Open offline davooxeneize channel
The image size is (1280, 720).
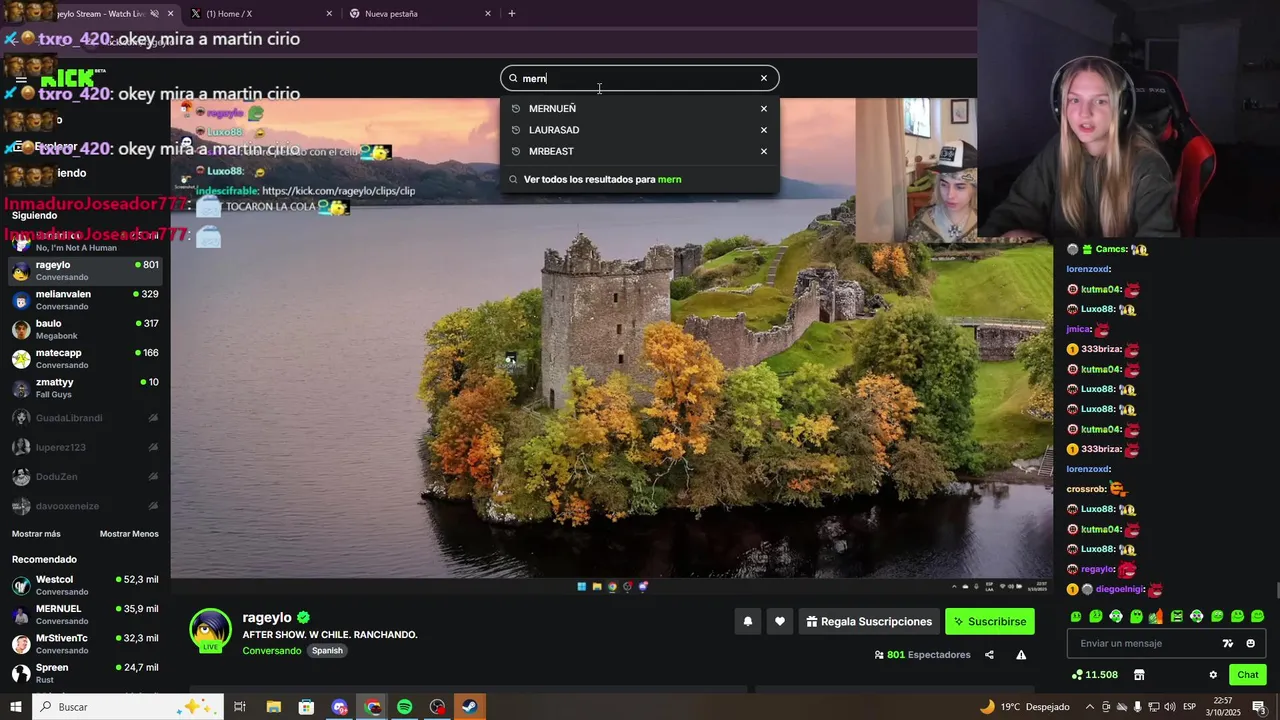(x=85, y=506)
